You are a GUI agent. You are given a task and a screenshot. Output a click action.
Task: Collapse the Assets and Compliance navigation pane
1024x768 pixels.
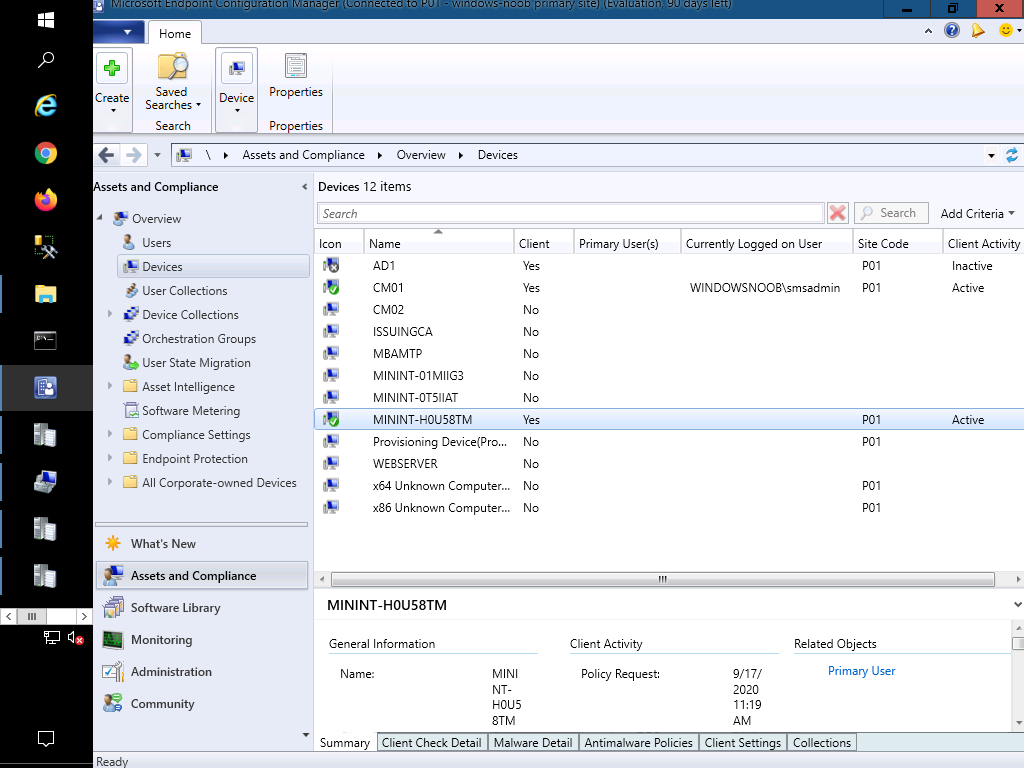[x=304, y=187]
